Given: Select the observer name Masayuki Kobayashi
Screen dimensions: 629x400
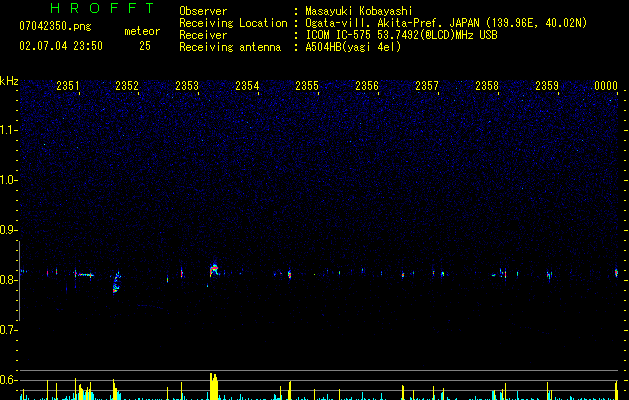Looking at the screenshot, I should (359, 11).
